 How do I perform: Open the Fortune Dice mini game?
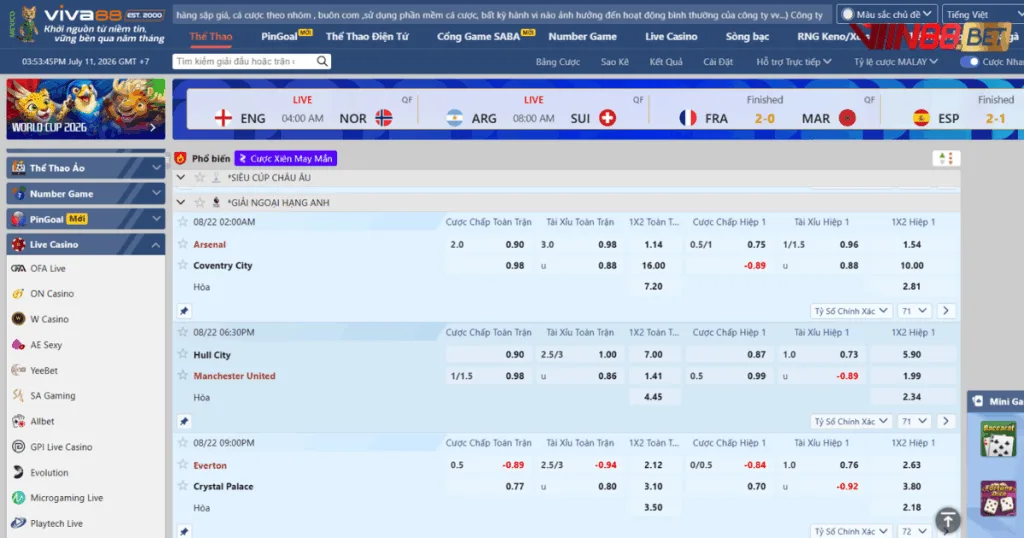coord(998,498)
